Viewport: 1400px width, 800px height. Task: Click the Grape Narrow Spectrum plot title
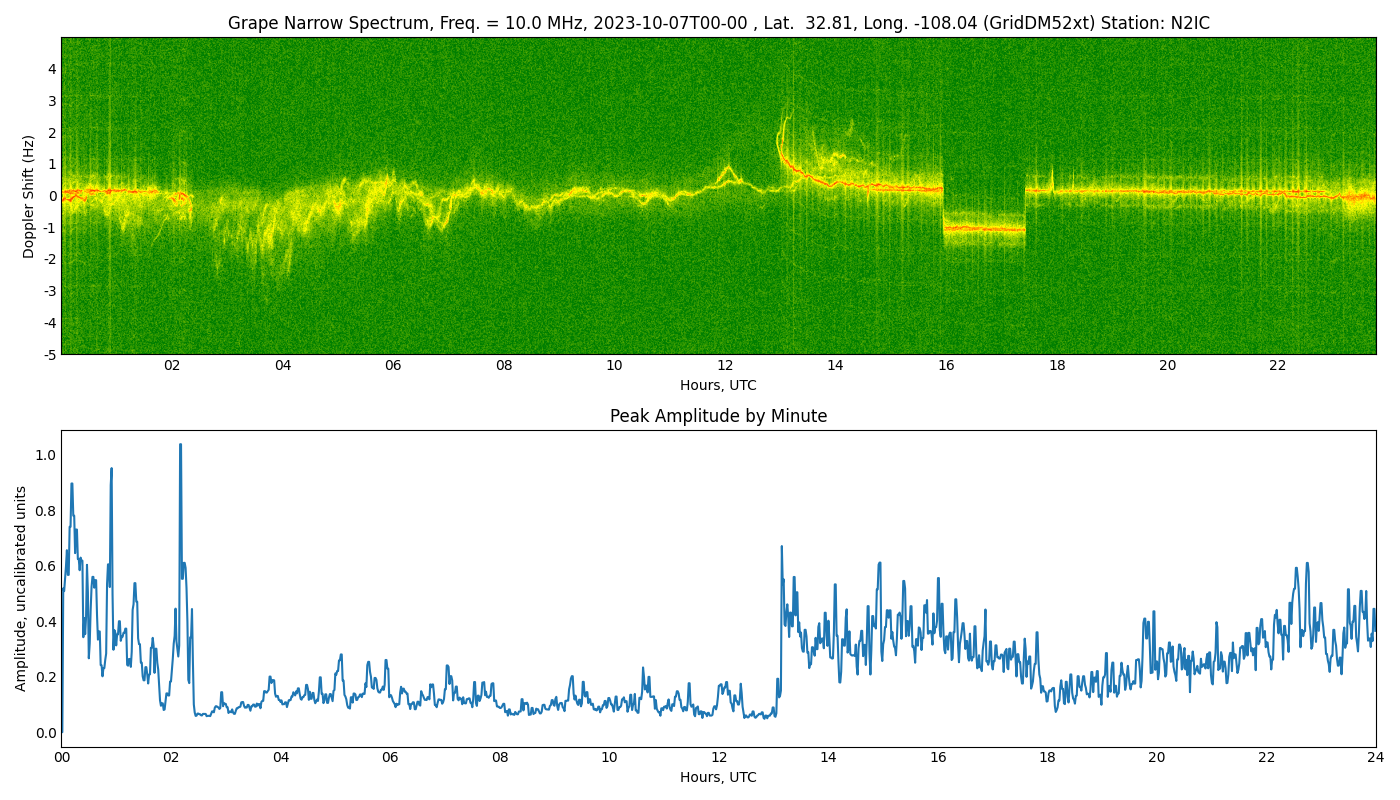718,23
